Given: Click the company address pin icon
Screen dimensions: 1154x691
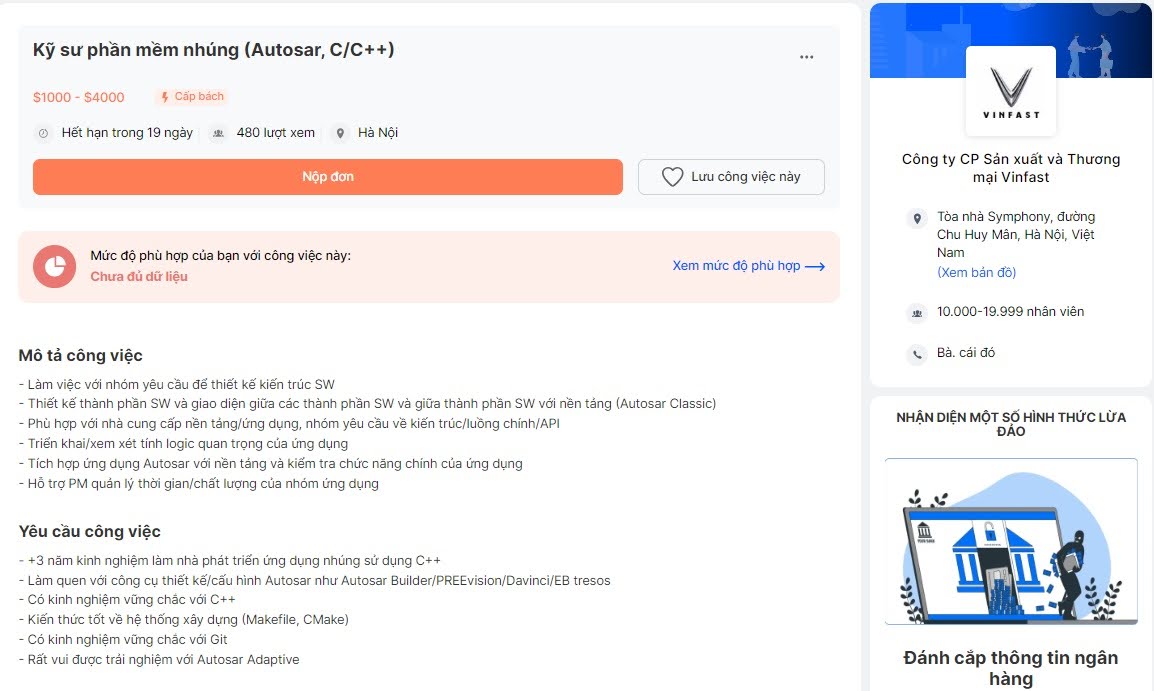Looking at the screenshot, I should tap(916, 218).
